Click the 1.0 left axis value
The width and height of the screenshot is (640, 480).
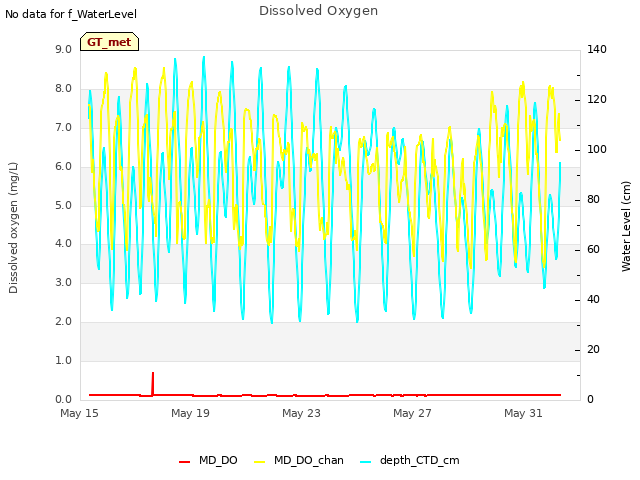pyautogui.click(x=63, y=360)
